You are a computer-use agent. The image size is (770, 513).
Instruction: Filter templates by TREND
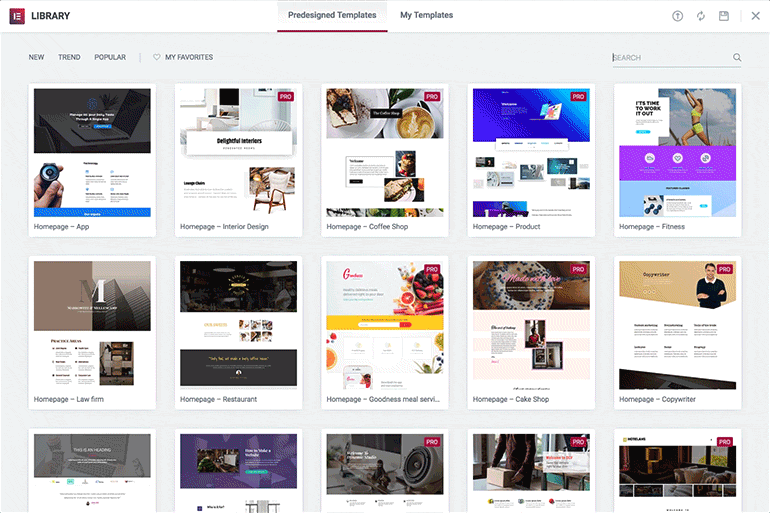69,57
